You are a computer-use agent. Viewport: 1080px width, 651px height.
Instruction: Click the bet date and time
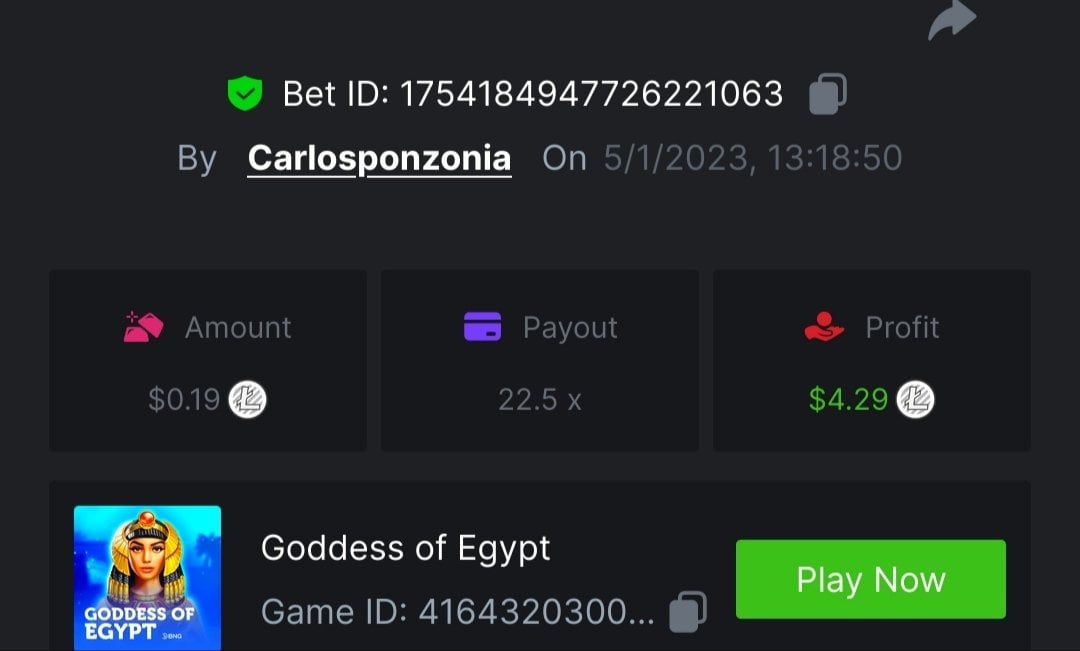[x=752, y=158]
